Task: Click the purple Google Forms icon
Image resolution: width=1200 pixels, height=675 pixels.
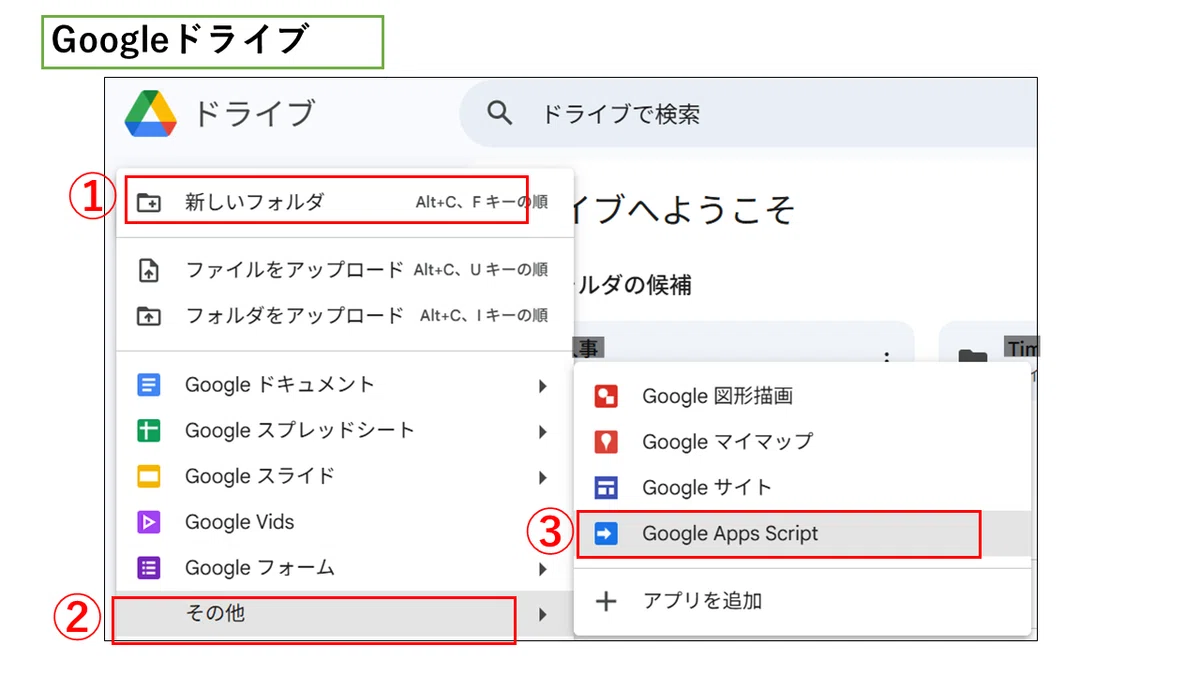Action: pos(149,568)
